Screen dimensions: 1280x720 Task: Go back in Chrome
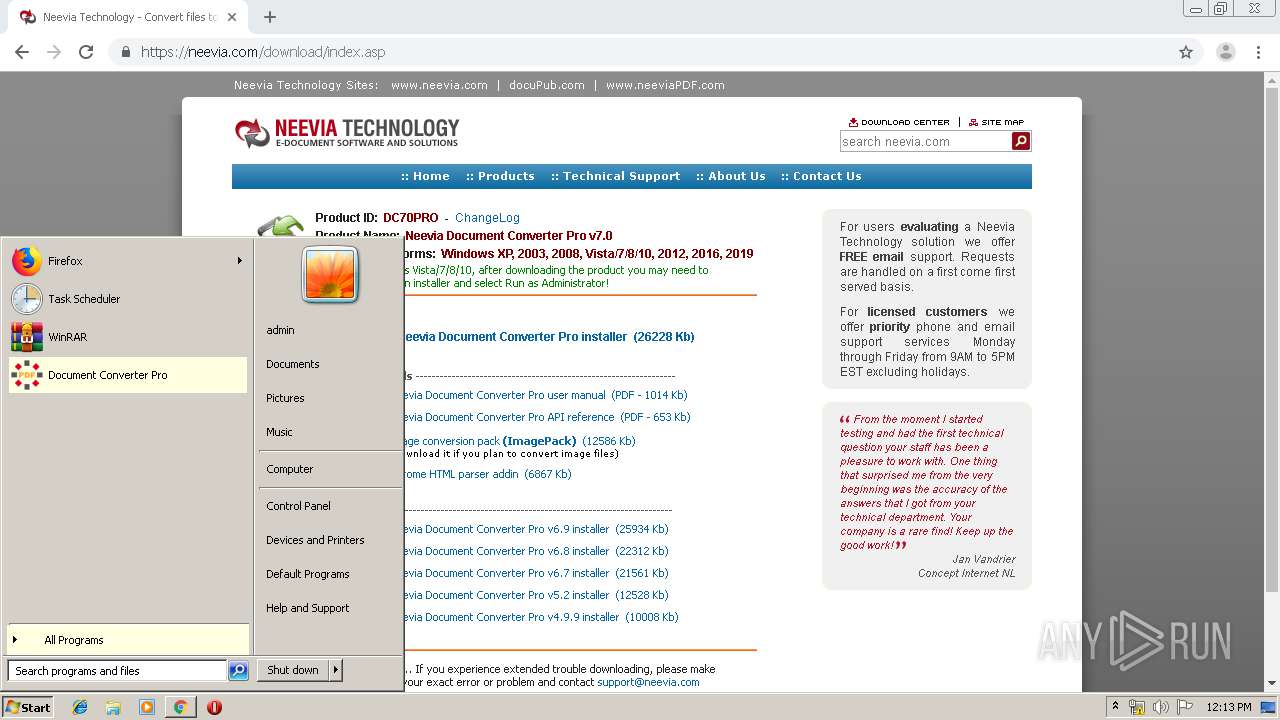click(22, 52)
